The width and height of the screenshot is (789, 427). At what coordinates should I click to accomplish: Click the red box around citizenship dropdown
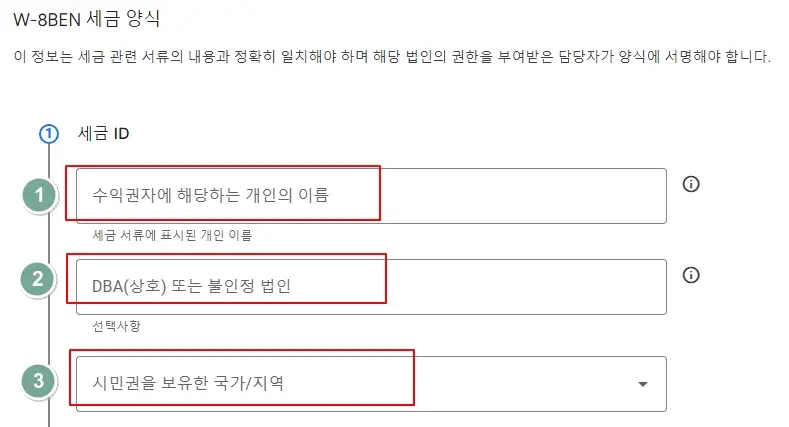242,378
